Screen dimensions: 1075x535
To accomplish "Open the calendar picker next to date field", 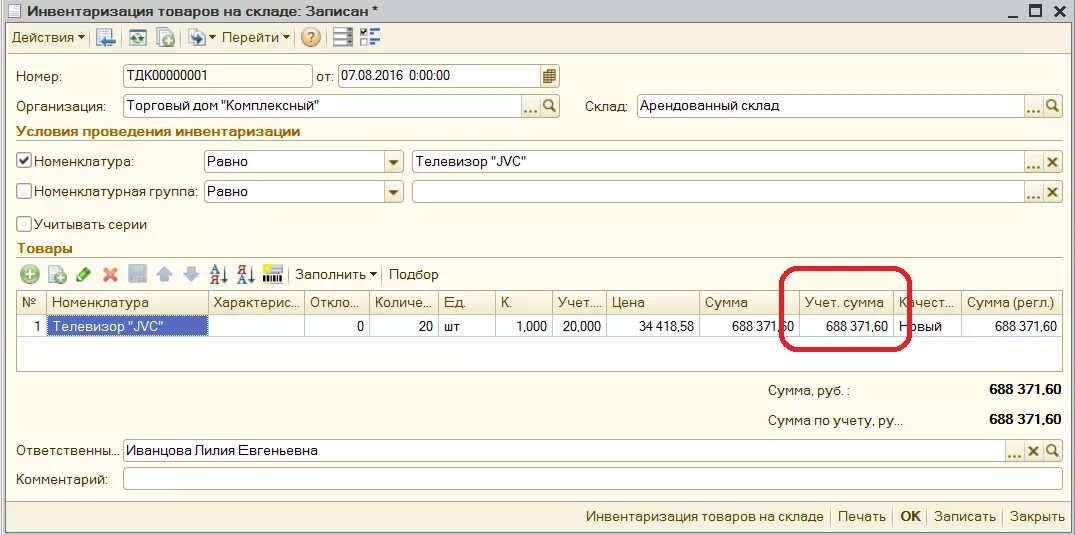I will [549, 75].
